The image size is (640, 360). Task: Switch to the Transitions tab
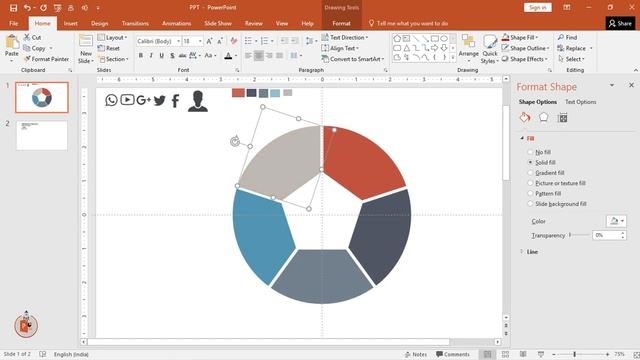135,24
